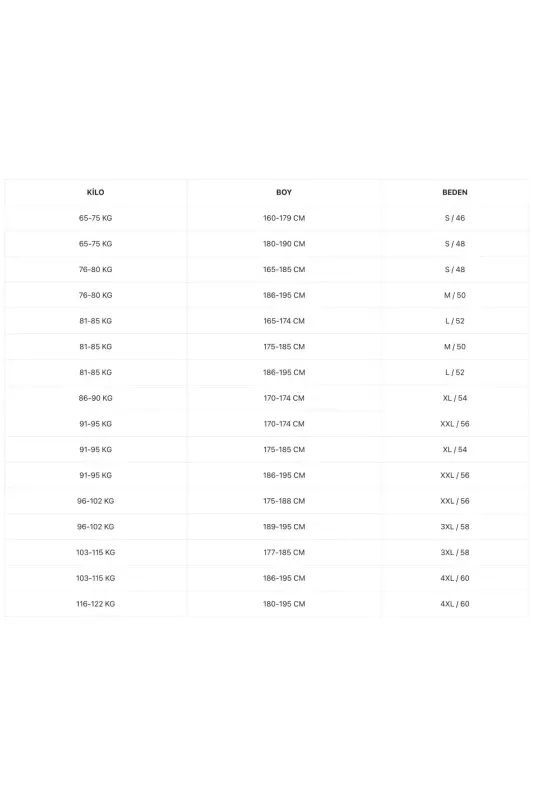
Task: Select the XXL / 56 cell beside 175-188 CM
Action: [x=454, y=501]
